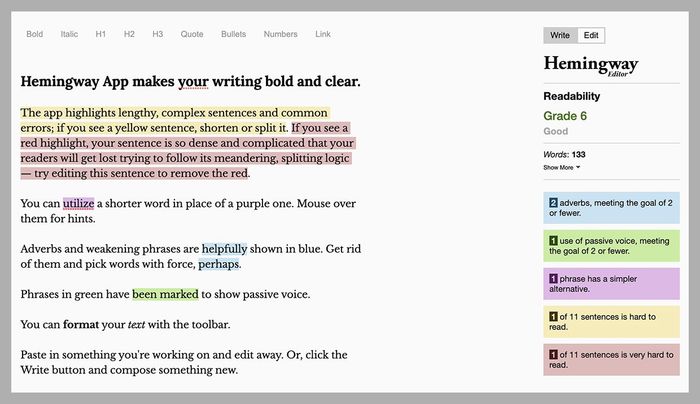The width and height of the screenshot is (700, 404).
Task: Click the blue highlighted word helpfully
Action: (224, 249)
